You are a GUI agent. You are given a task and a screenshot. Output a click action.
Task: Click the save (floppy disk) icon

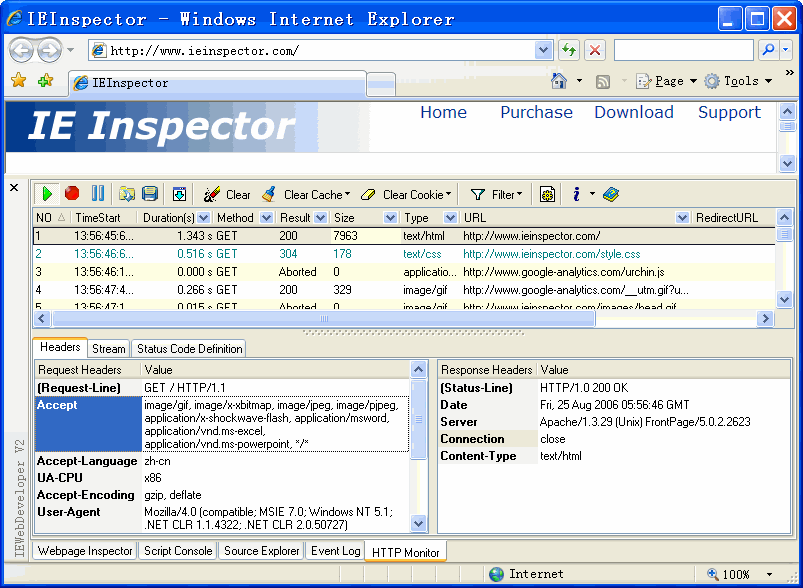tap(150, 194)
